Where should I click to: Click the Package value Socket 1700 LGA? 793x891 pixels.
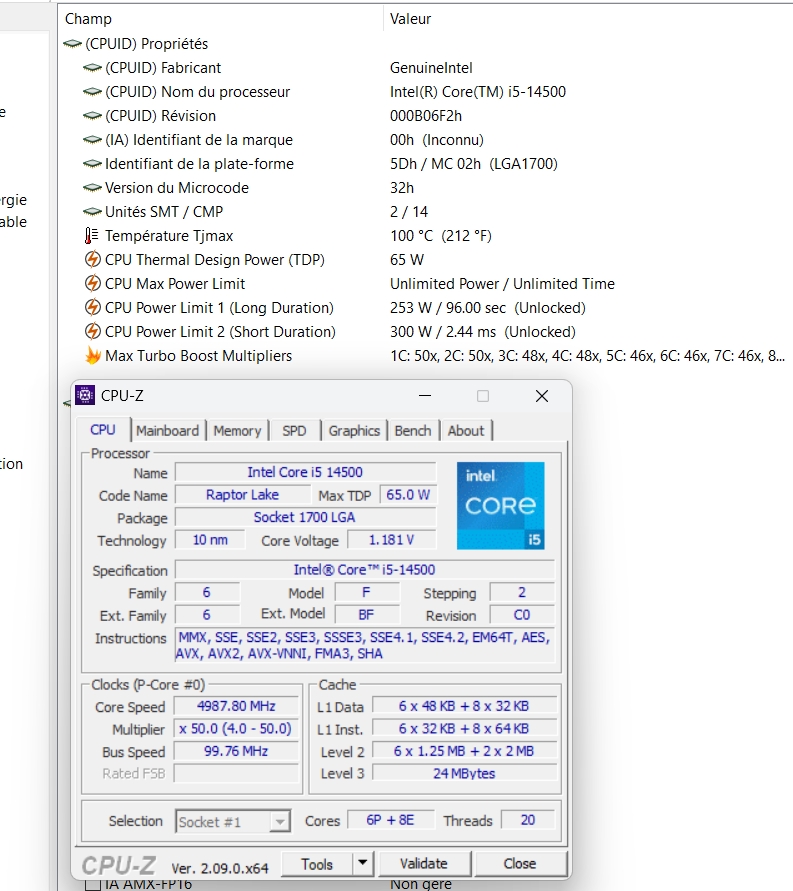[x=305, y=517]
